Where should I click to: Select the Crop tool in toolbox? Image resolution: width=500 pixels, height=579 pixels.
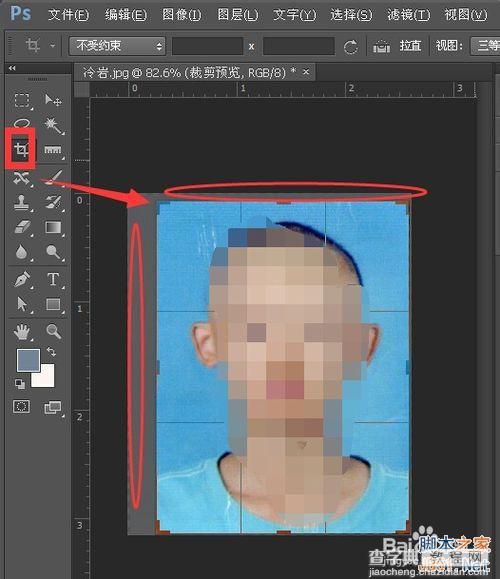coord(21,150)
